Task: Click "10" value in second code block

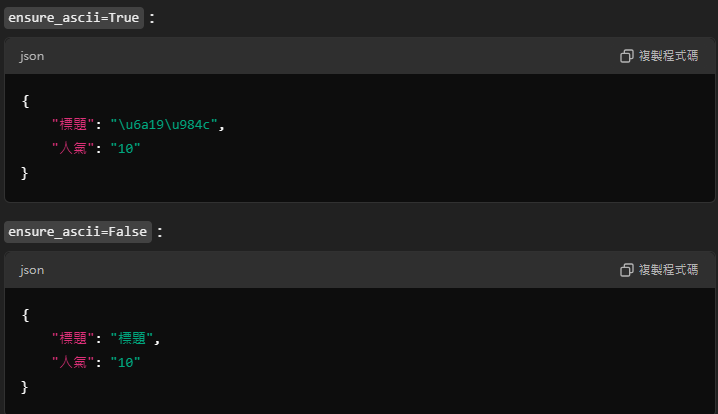Action: pos(125,362)
